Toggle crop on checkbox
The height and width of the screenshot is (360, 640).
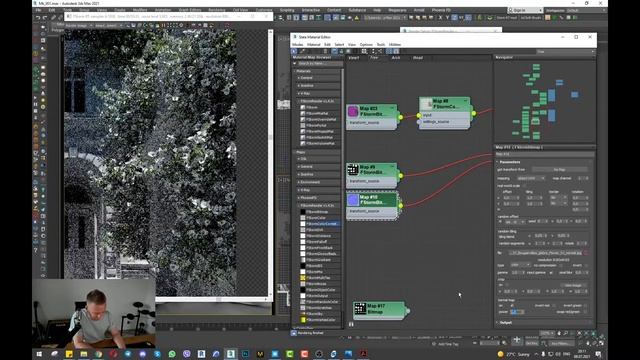[507, 285]
